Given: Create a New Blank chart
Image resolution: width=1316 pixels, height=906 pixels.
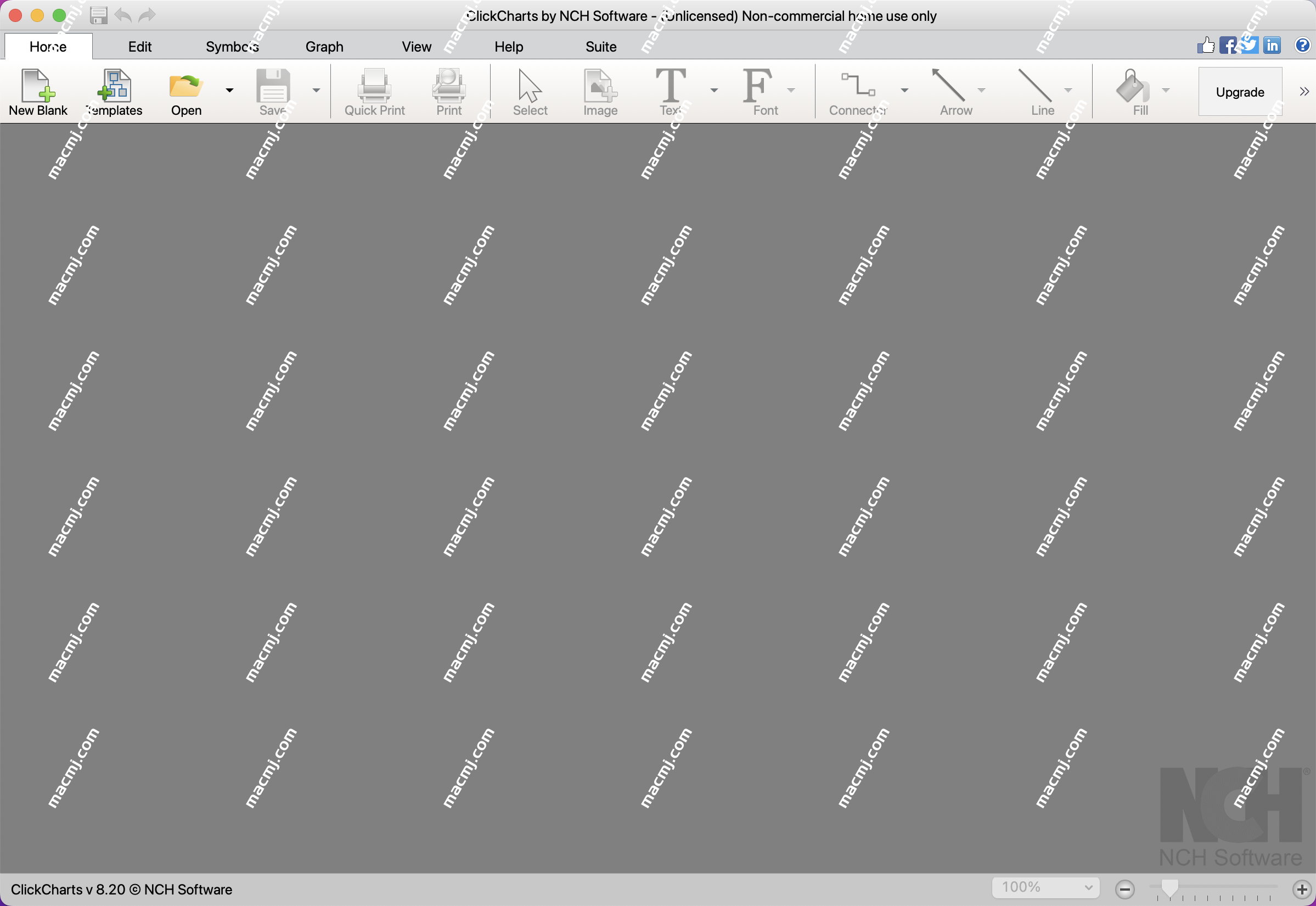Looking at the screenshot, I should [x=38, y=92].
